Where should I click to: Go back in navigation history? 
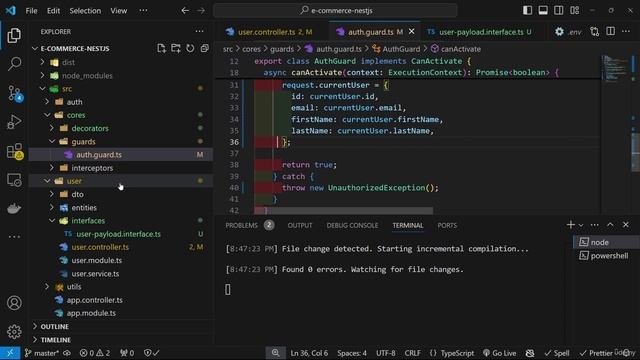point(185,11)
